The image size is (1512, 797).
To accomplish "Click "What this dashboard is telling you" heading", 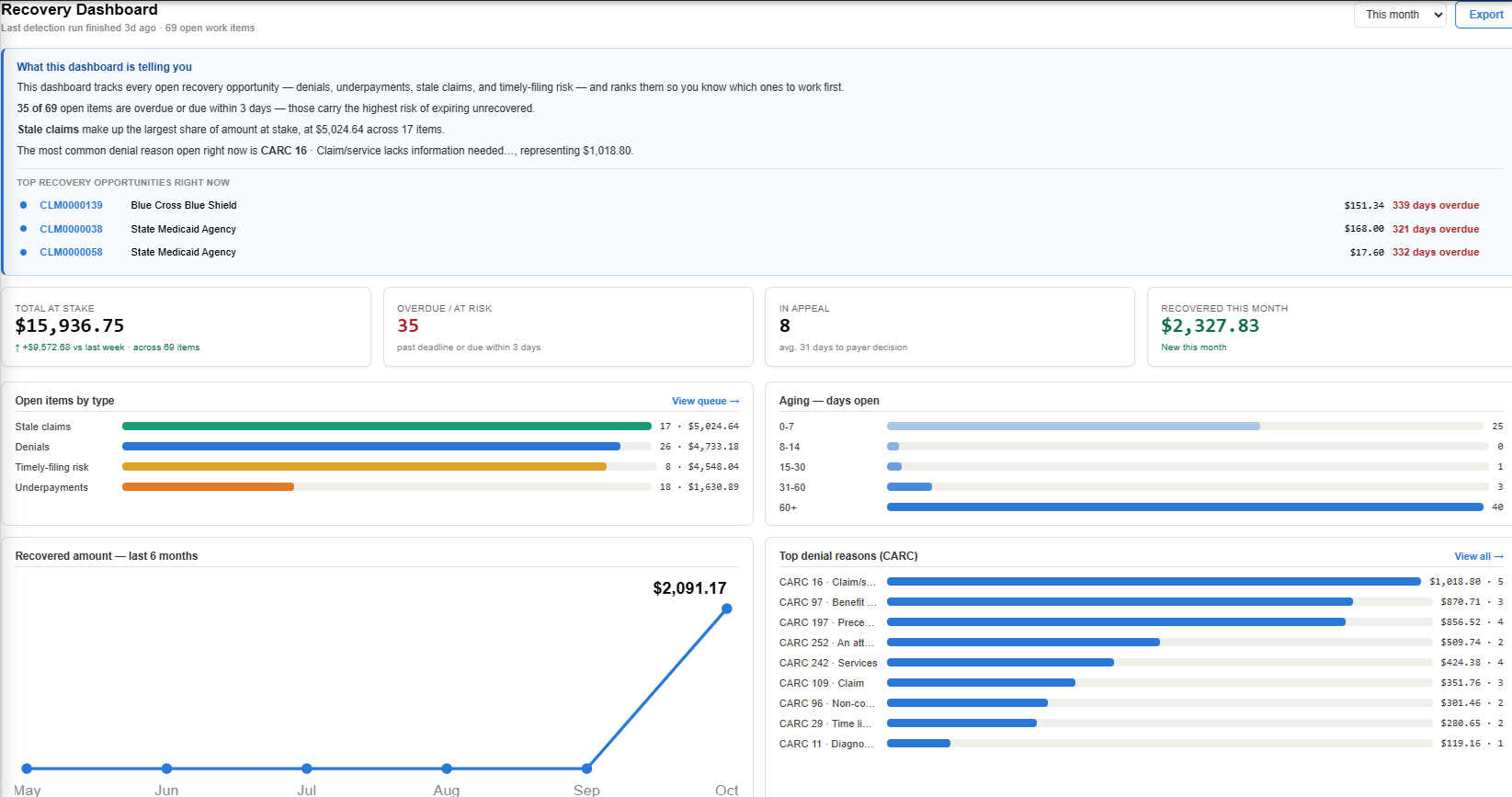I will click(105, 67).
